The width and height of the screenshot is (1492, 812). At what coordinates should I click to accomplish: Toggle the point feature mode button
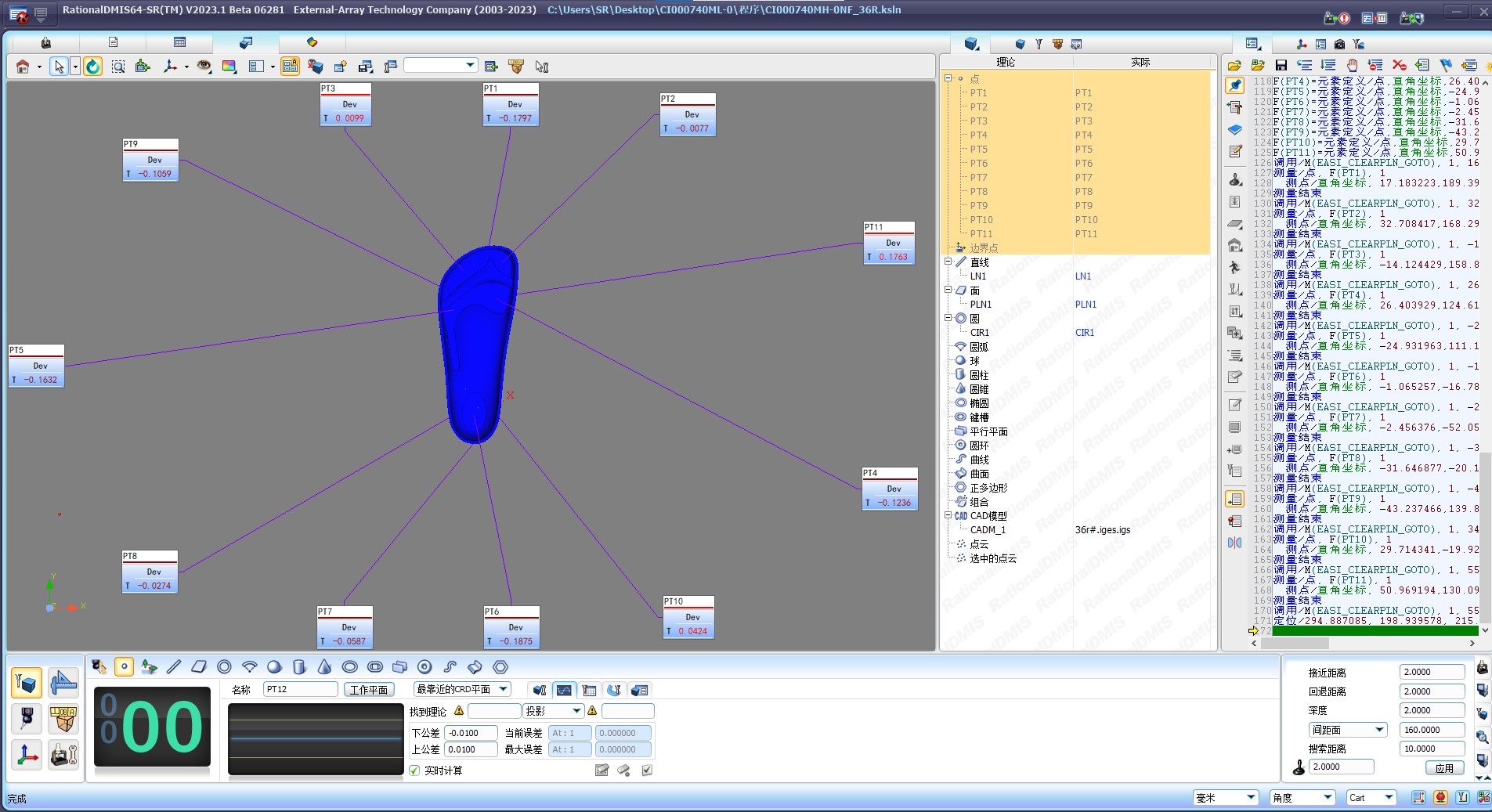(124, 667)
